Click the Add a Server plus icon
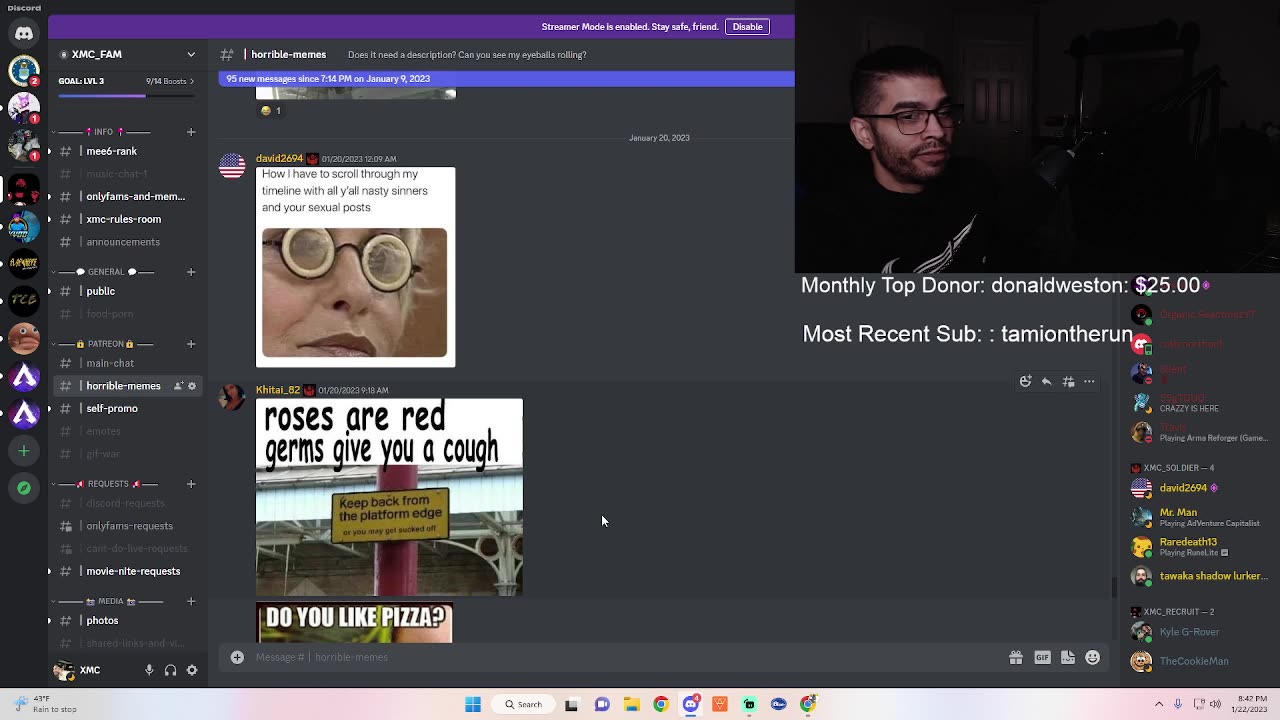Image resolution: width=1280 pixels, height=720 pixels. (24, 451)
